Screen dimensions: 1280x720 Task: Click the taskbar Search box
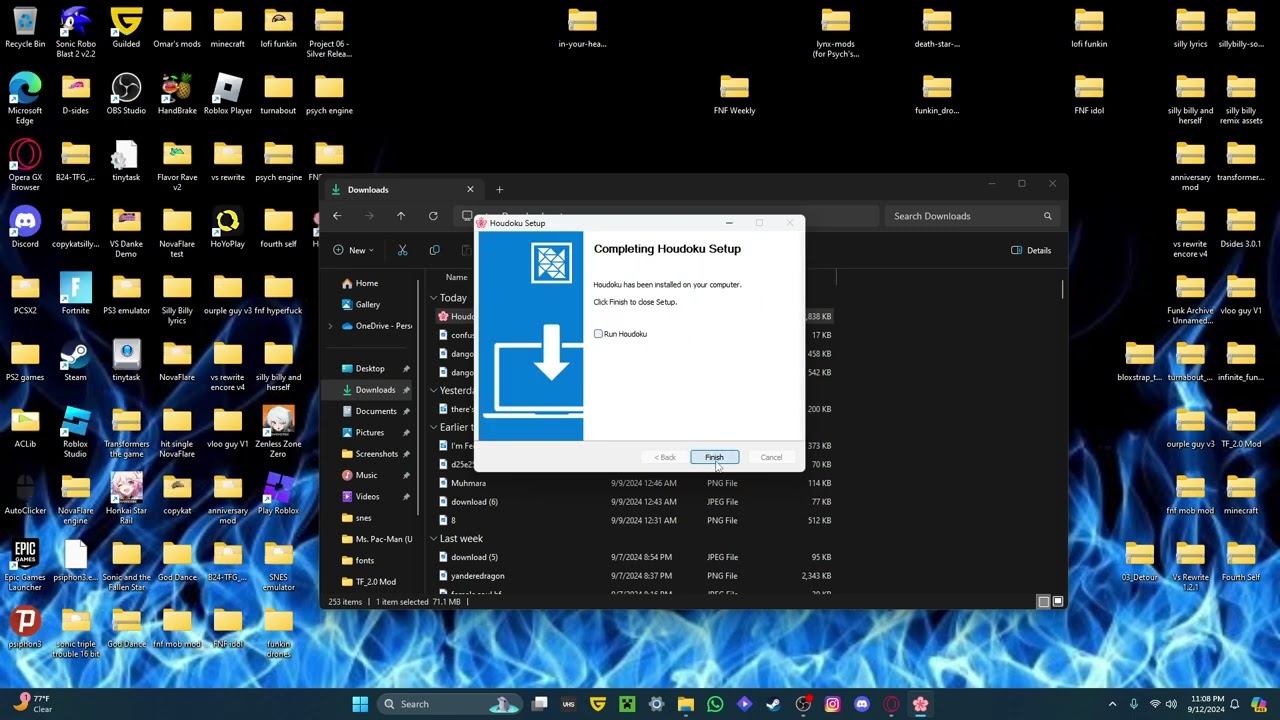[452, 704]
